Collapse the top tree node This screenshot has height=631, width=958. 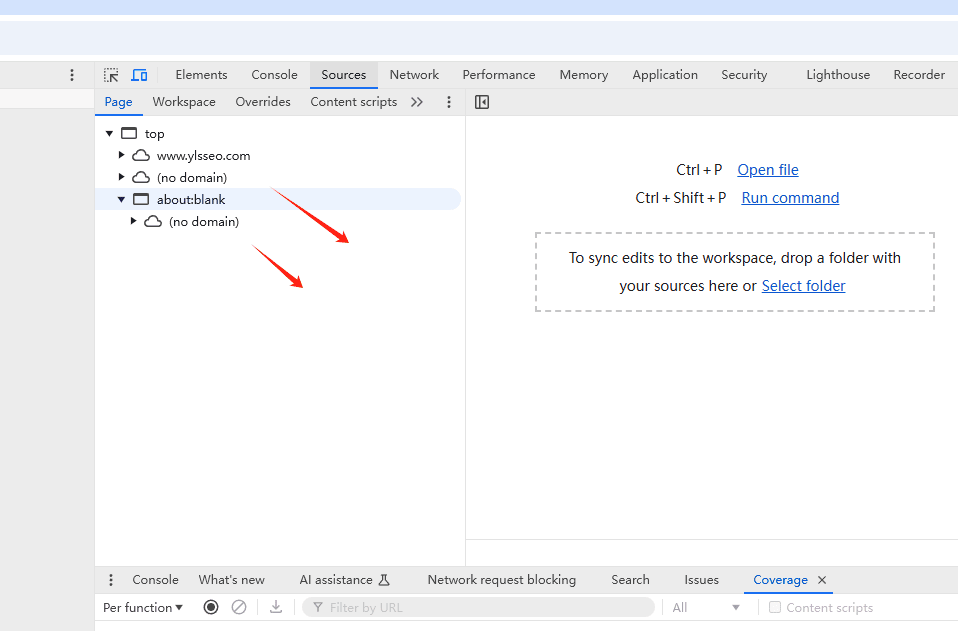(x=109, y=133)
